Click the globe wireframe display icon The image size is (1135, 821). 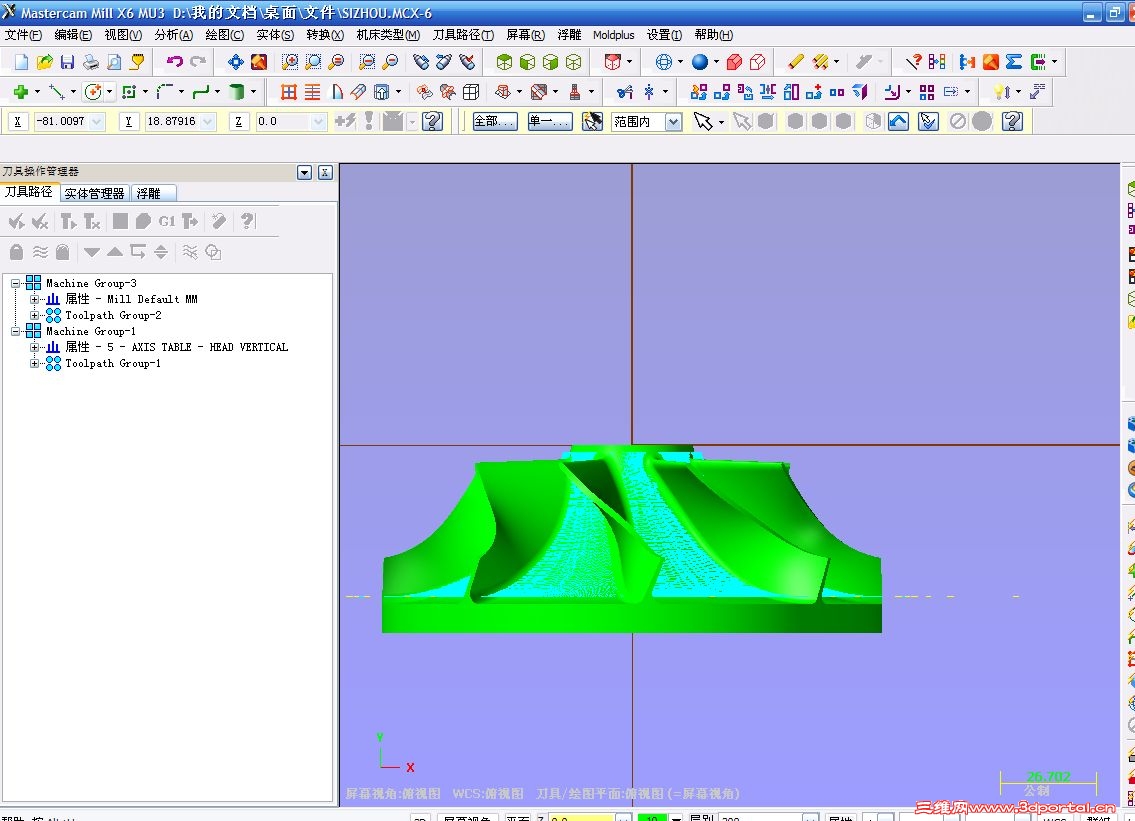(664, 62)
